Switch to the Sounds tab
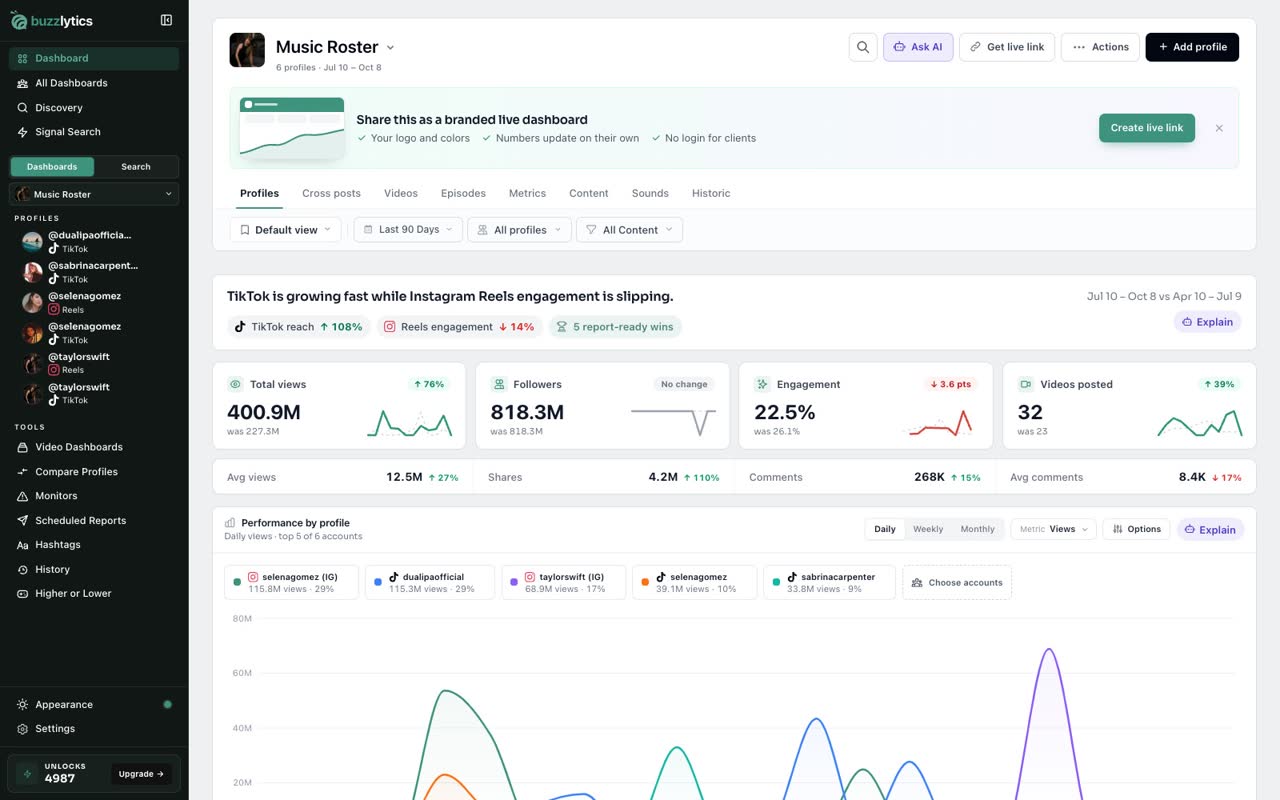 (650, 193)
